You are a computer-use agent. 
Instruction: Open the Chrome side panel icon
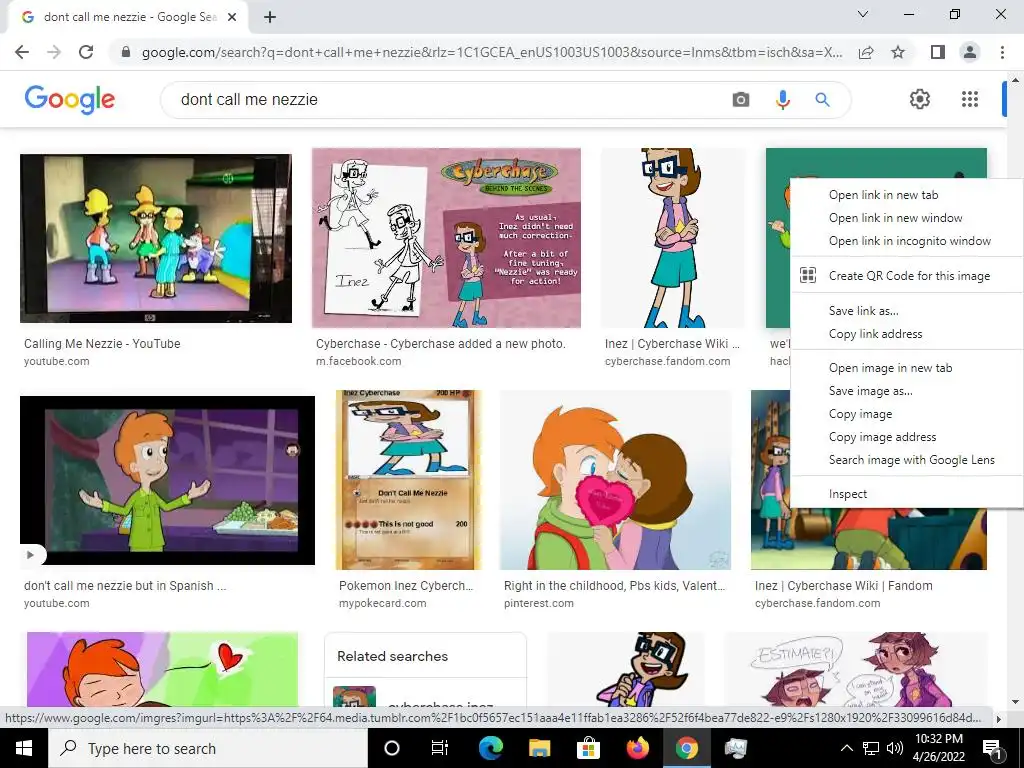tap(938, 52)
